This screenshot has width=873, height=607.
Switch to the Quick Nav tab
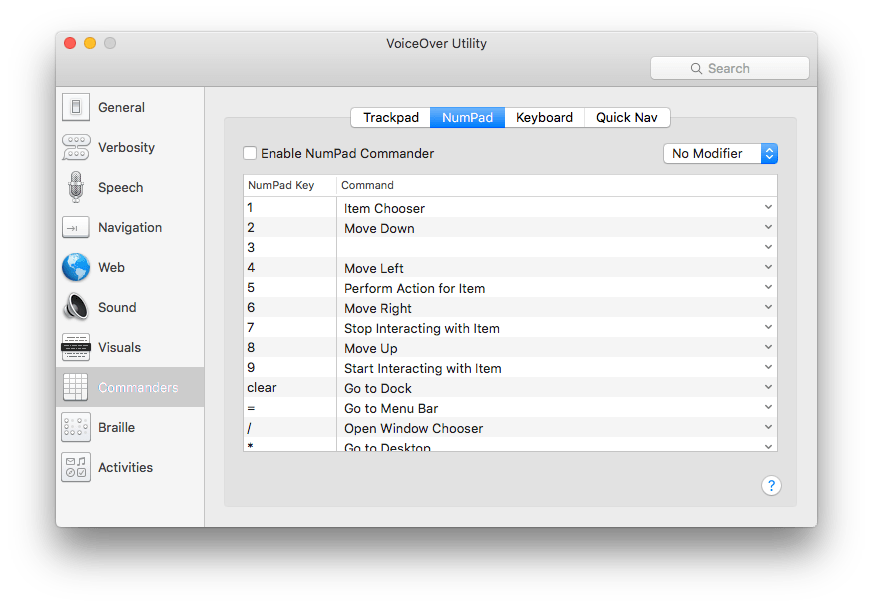point(627,118)
